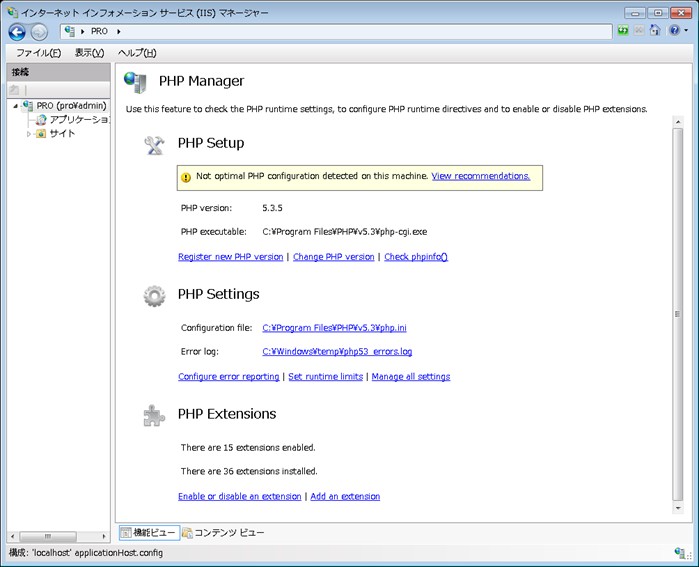Click the PRO text in address bar
Image resolution: width=699 pixels, height=567 pixels.
(x=99, y=31)
